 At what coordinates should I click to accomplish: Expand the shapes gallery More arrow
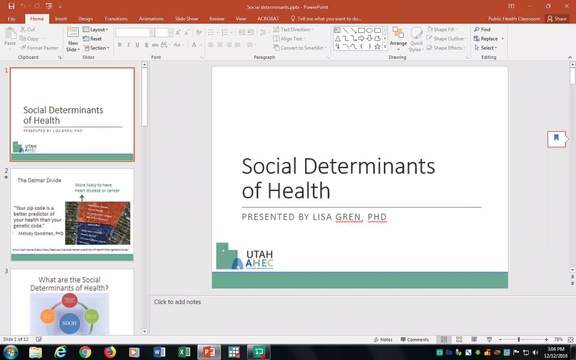pyautogui.click(x=385, y=47)
